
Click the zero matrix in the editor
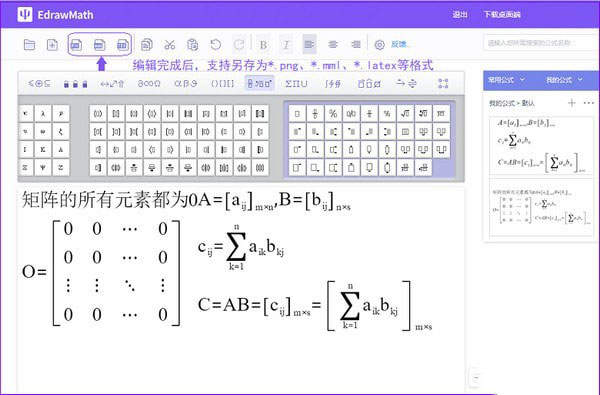coord(101,272)
